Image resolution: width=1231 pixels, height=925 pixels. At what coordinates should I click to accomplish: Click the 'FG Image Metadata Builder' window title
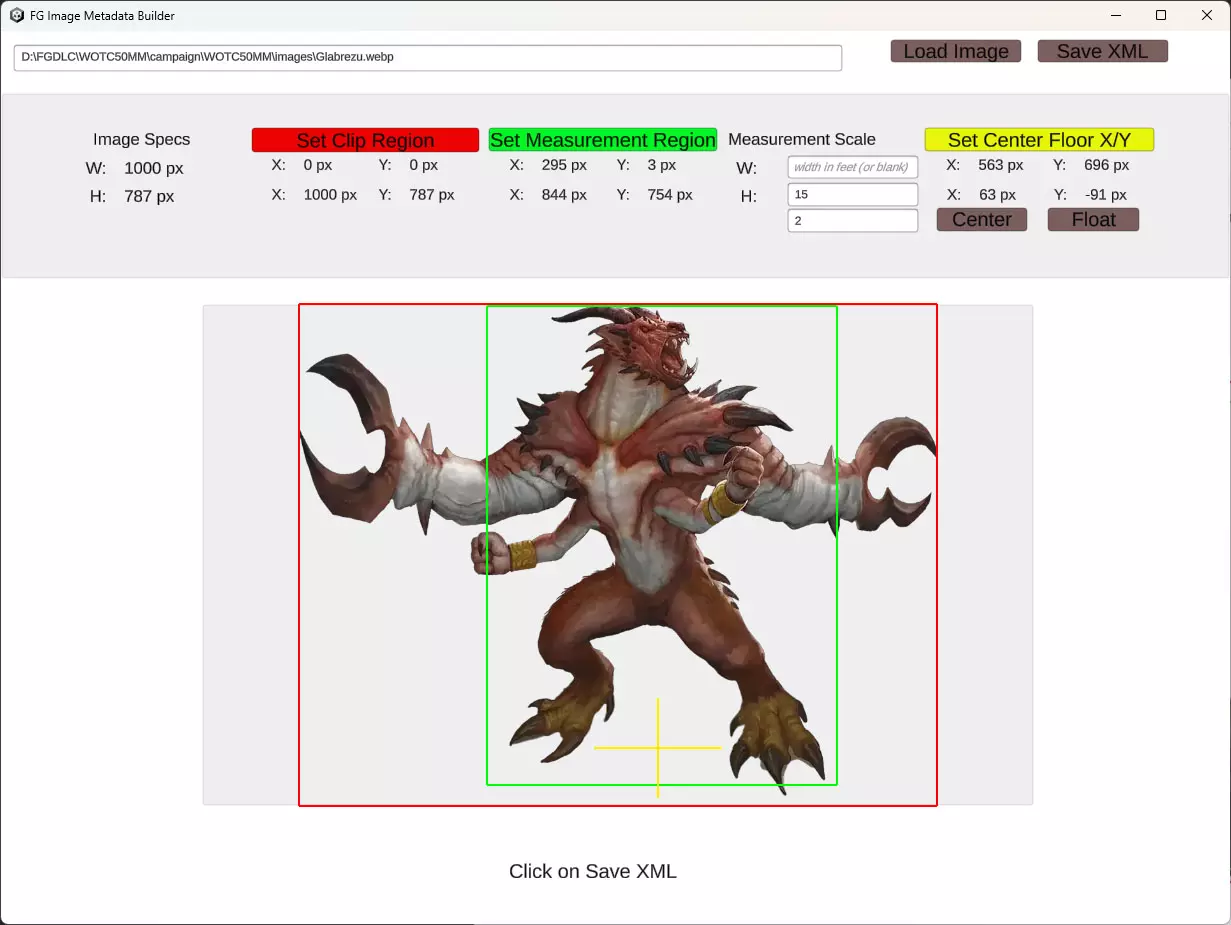point(103,16)
